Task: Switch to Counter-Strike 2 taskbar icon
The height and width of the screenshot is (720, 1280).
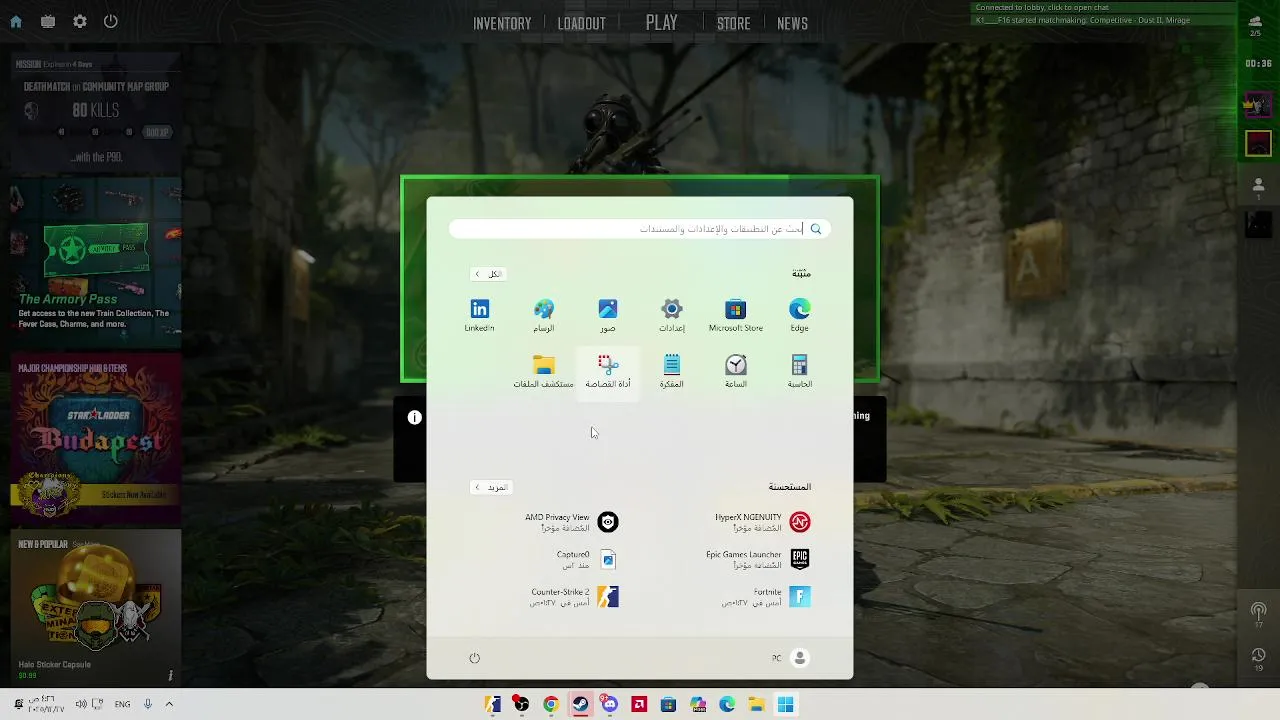Action: (492, 705)
